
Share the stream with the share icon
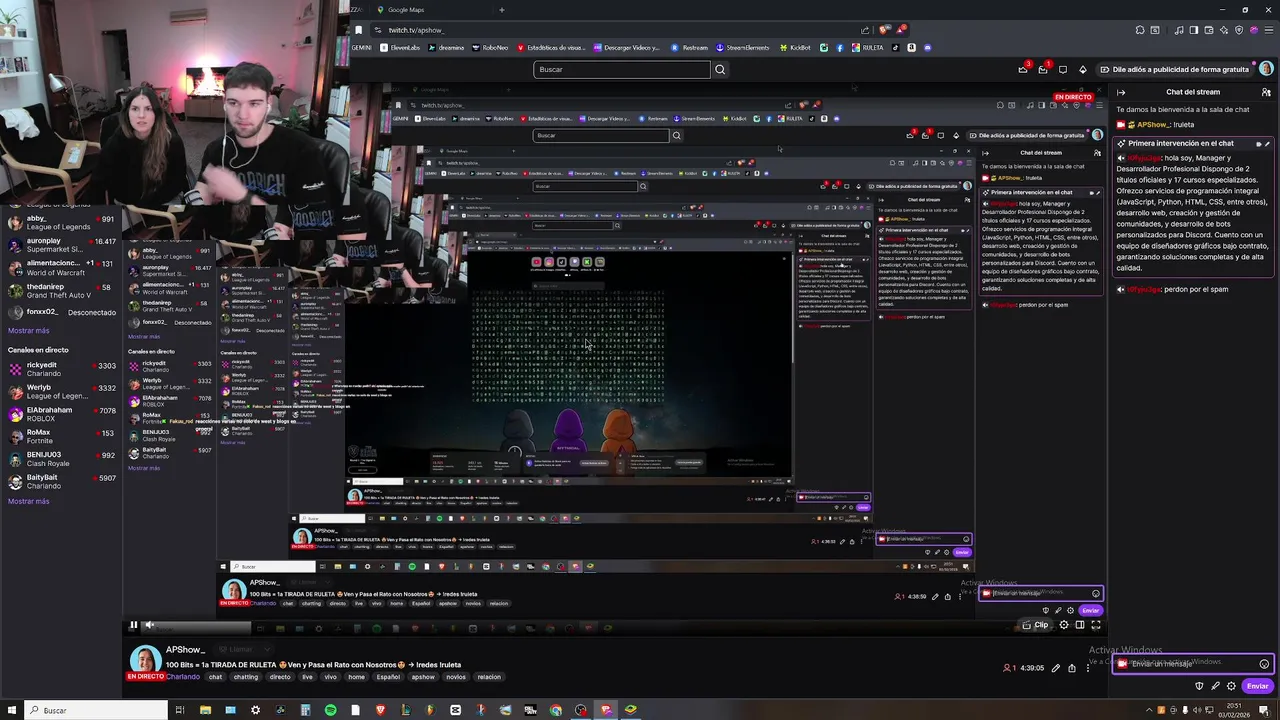click(1072, 668)
